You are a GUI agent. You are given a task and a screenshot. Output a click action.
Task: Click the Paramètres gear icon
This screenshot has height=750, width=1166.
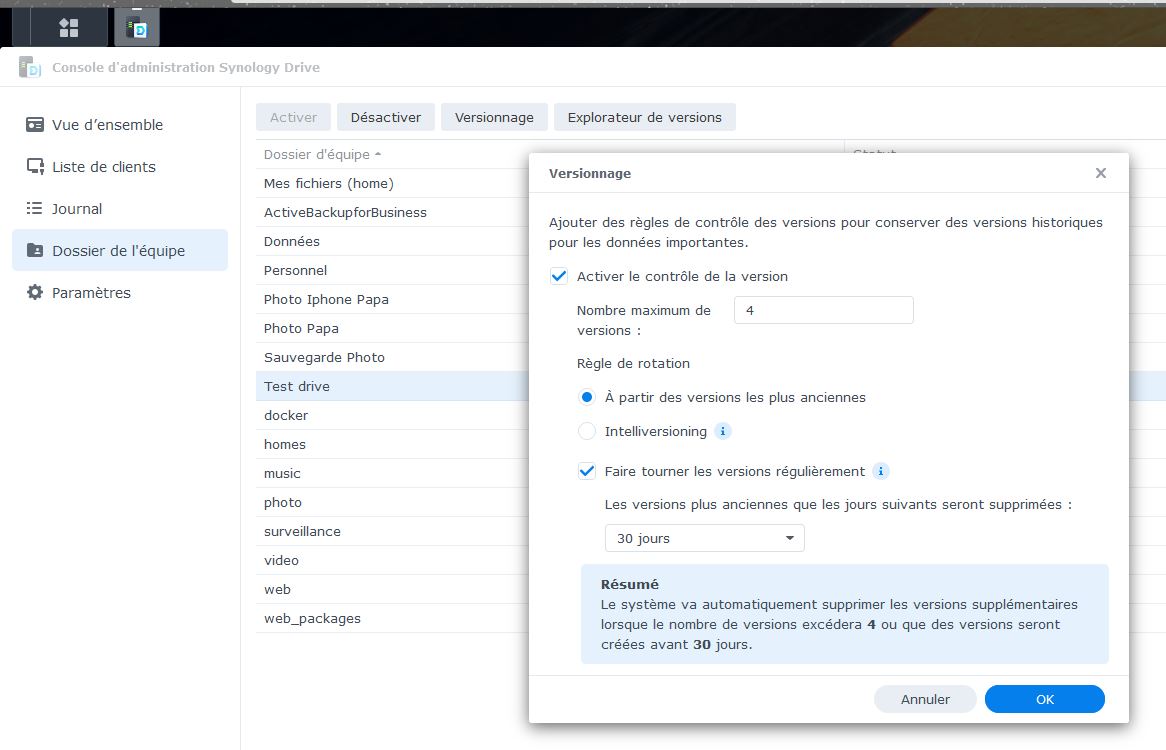click(x=35, y=292)
